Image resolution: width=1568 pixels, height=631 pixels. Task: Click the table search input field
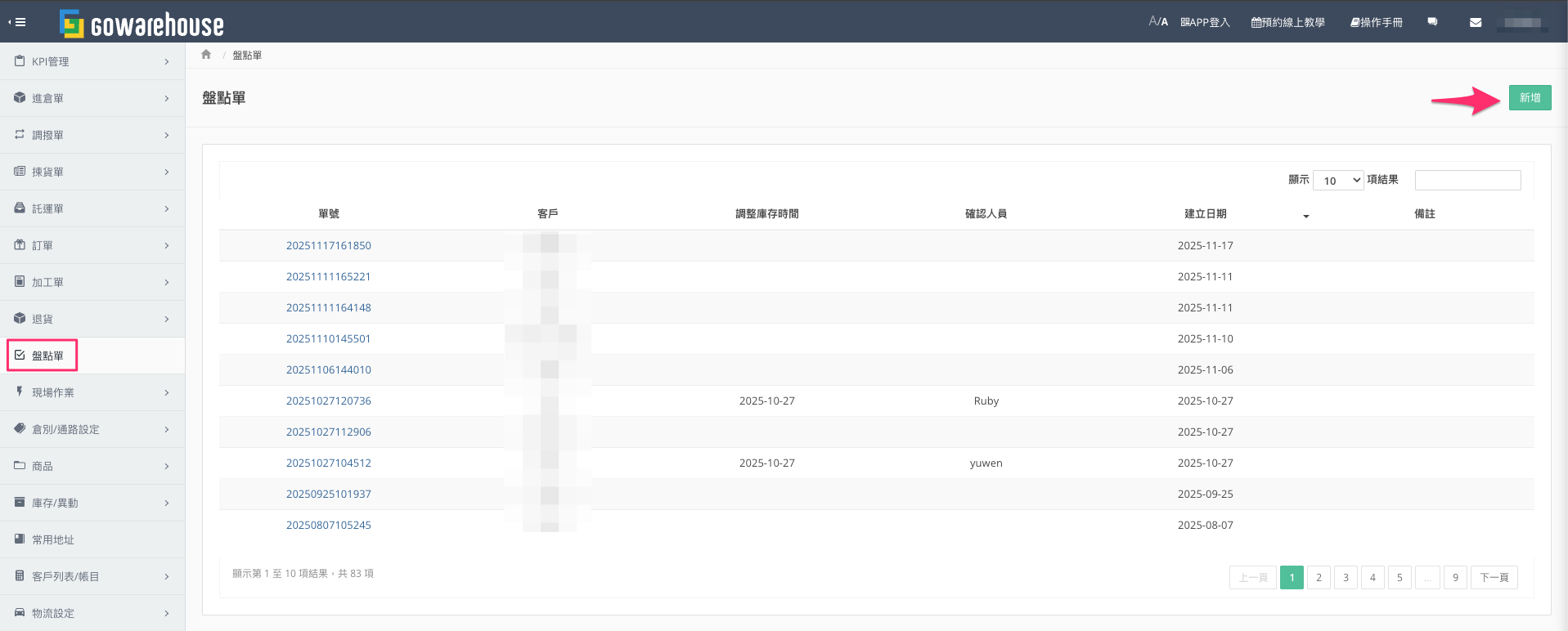1467,181
